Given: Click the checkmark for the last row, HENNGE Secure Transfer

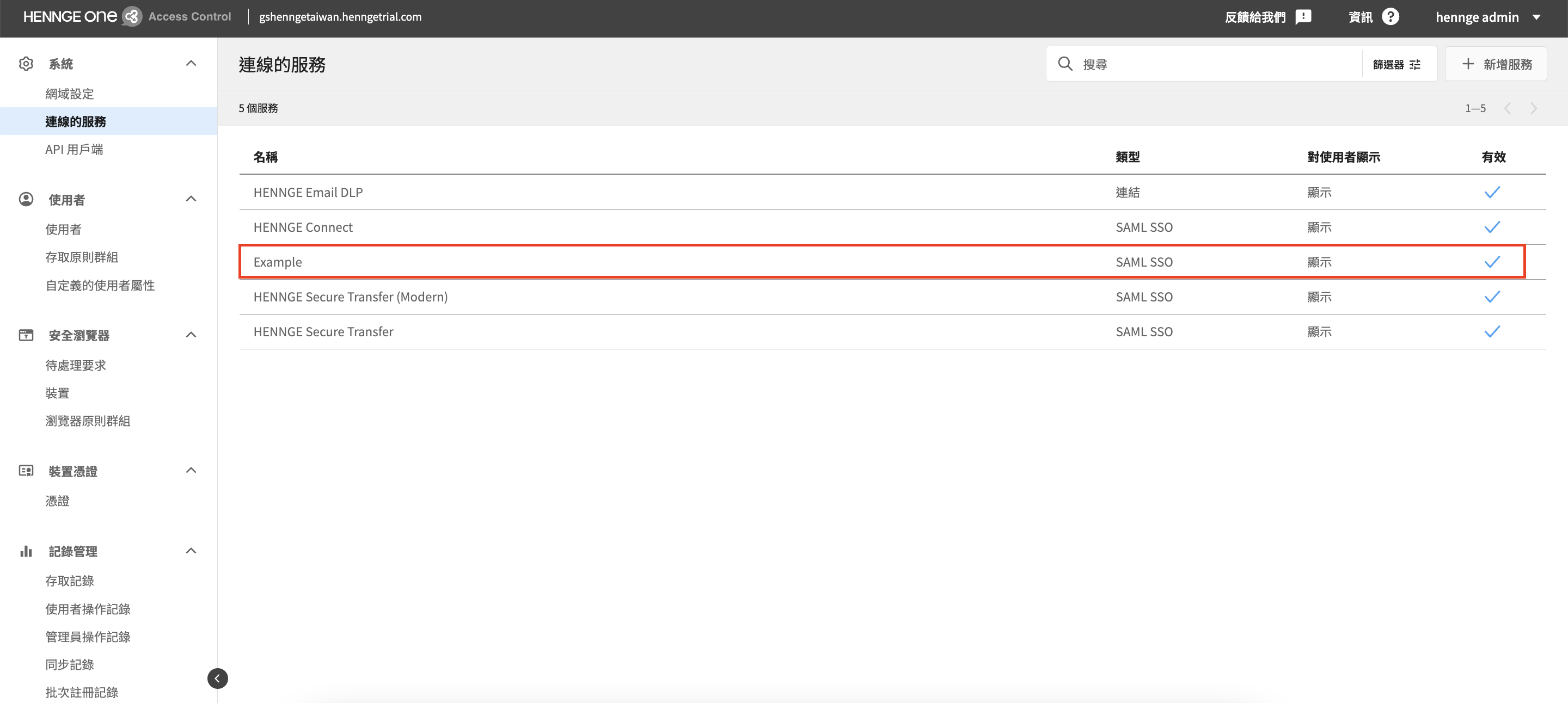Looking at the screenshot, I should [x=1492, y=331].
